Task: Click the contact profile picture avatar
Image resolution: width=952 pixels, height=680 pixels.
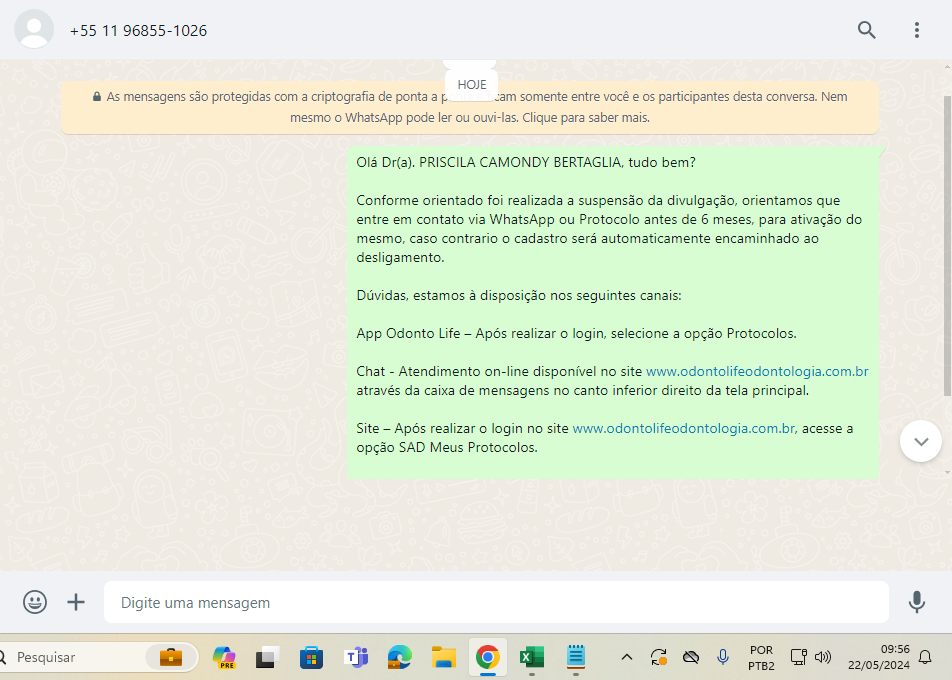Action: 35,30
